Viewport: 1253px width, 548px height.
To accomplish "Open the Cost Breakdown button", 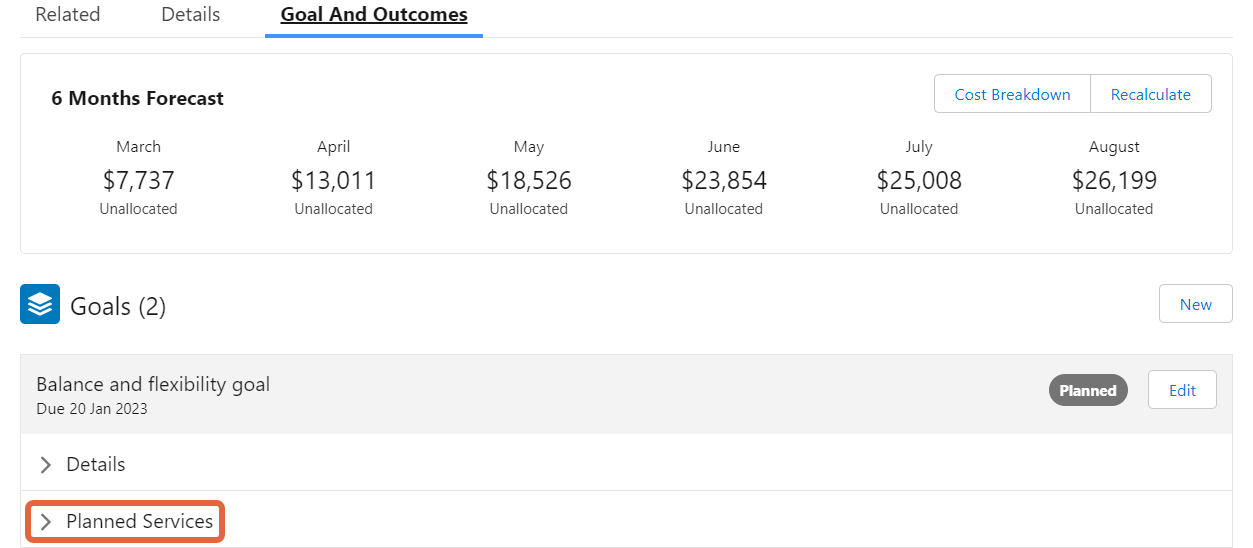I will (x=1012, y=94).
